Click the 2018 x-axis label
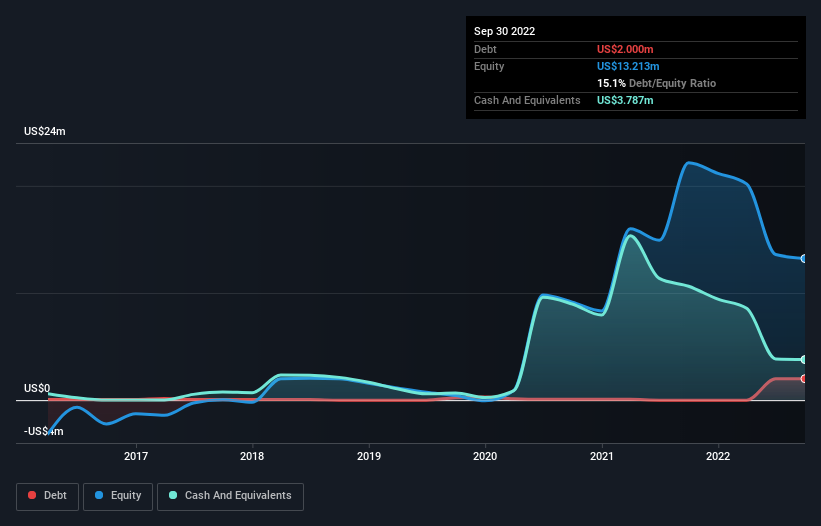Viewport: 821px width, 526px height. [252, 456]
